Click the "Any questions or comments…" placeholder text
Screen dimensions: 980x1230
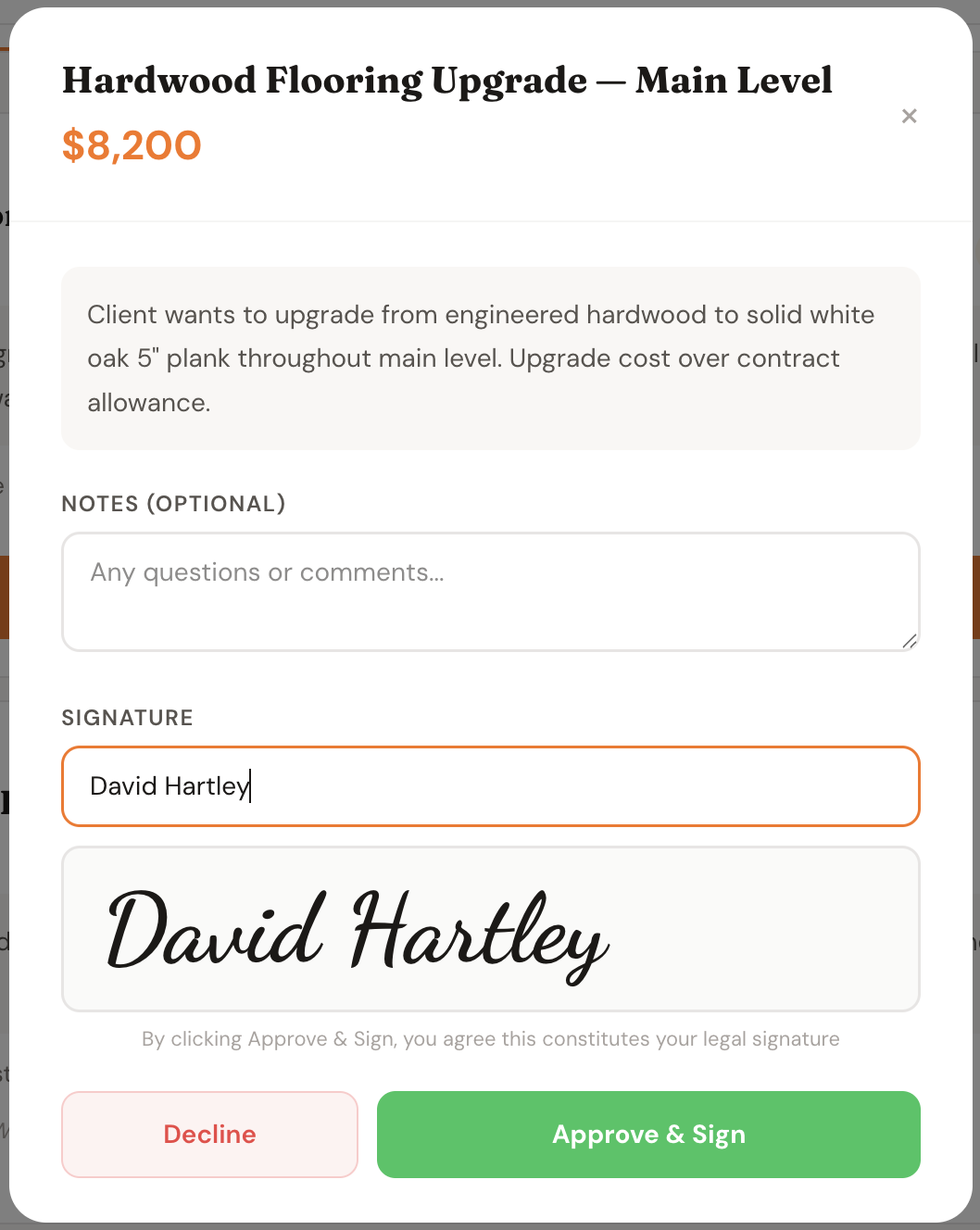click(x=267, y=572)
